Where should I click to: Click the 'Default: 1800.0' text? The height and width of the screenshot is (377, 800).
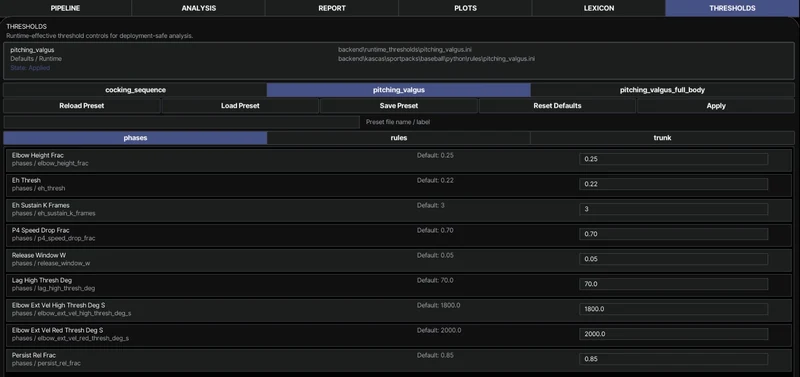[439, 305]
